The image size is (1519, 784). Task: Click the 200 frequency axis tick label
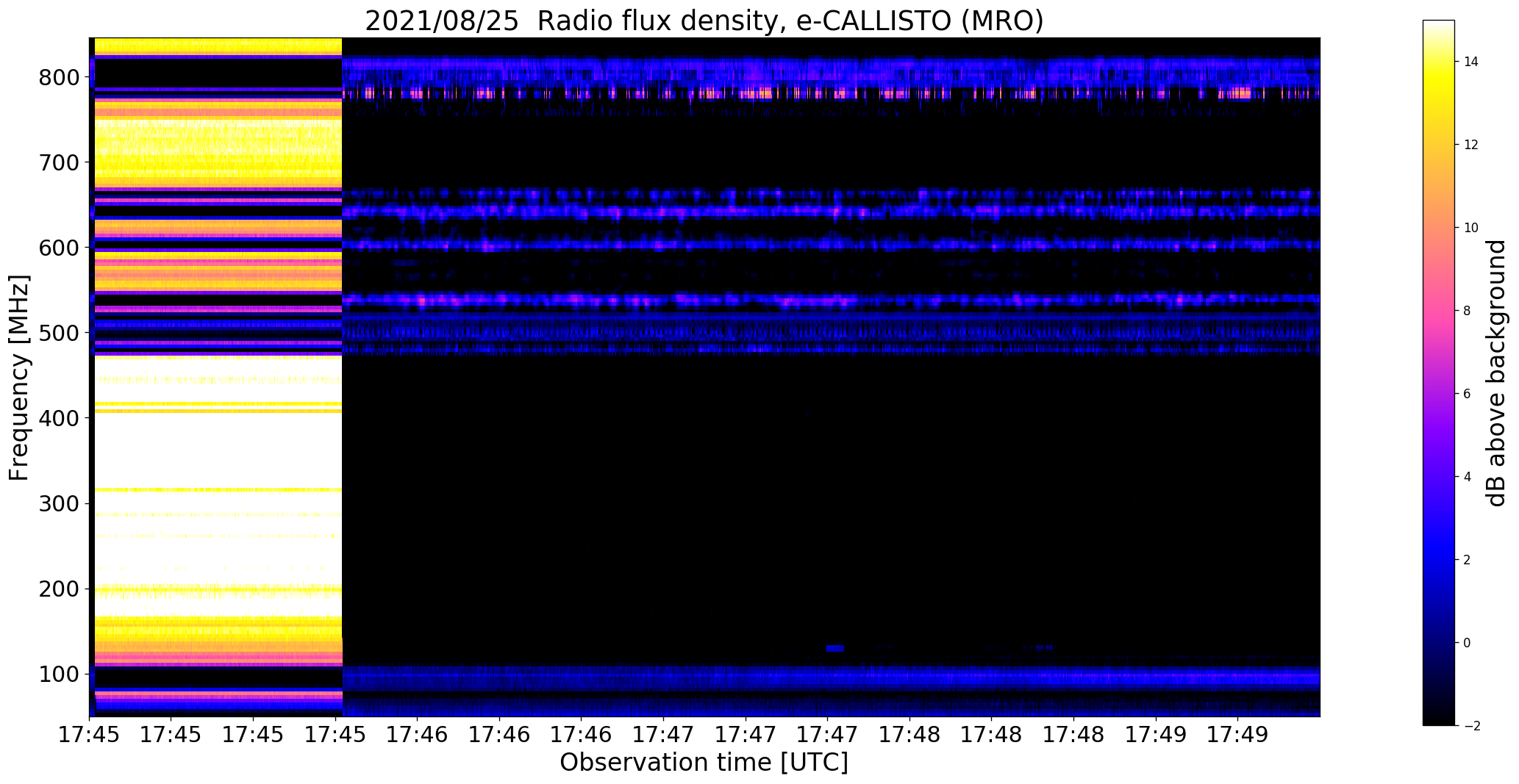pos(59,589)
